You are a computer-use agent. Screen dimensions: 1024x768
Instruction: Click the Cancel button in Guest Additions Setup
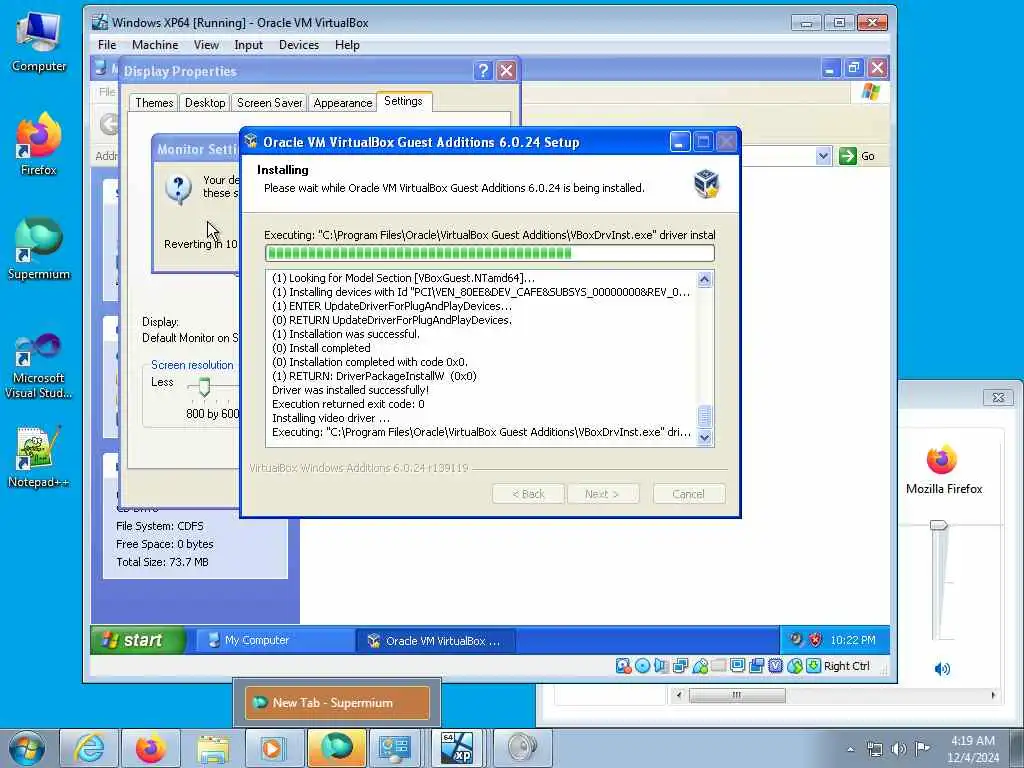click(688, 494)
